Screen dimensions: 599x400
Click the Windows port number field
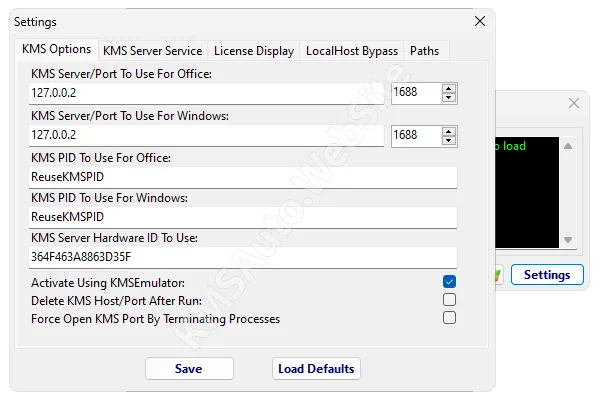tap(416, 136)
